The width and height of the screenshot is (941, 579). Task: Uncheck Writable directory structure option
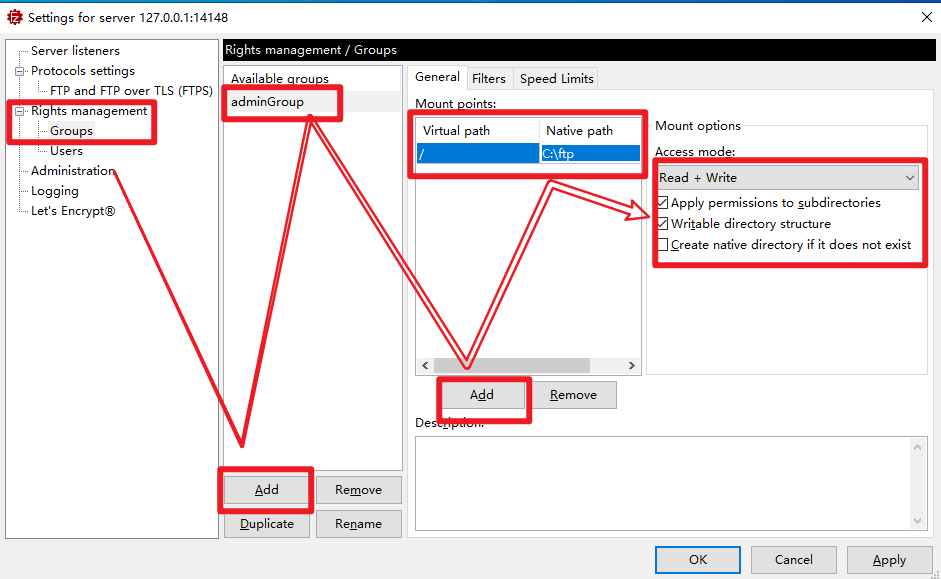click(x=663, y=224)
